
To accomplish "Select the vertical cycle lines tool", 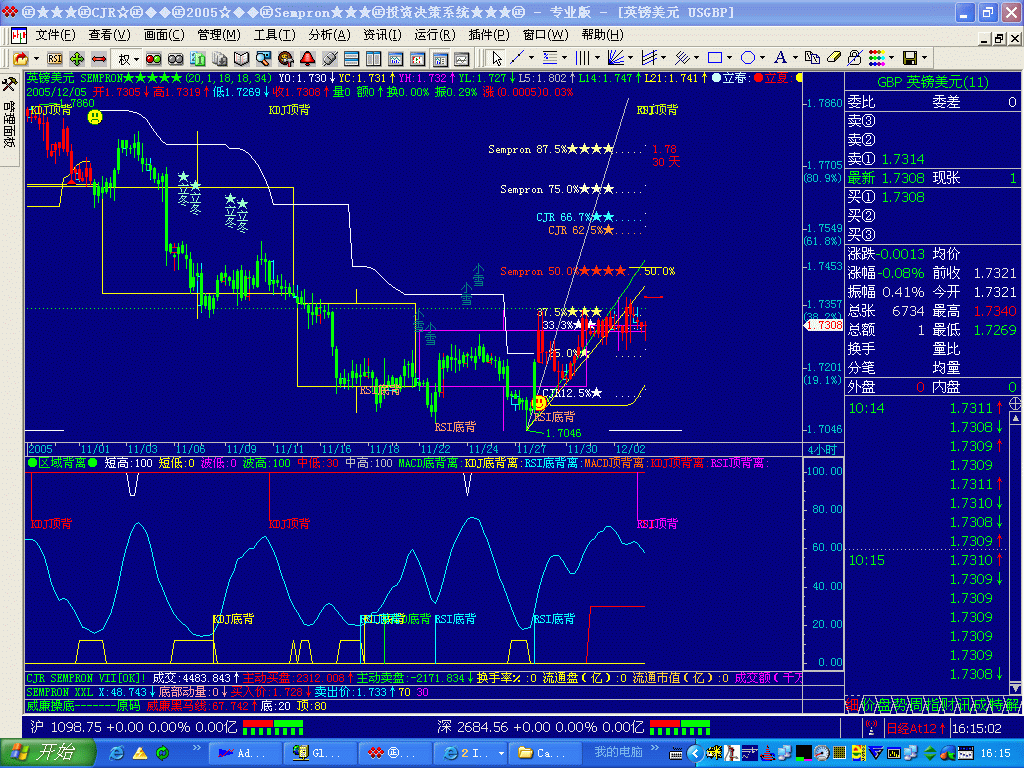I will tap(583, 58).
